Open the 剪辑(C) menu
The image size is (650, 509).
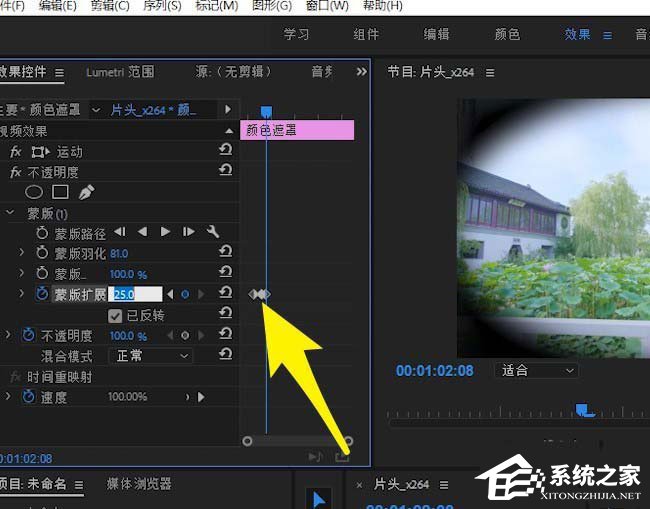[110, 6]
